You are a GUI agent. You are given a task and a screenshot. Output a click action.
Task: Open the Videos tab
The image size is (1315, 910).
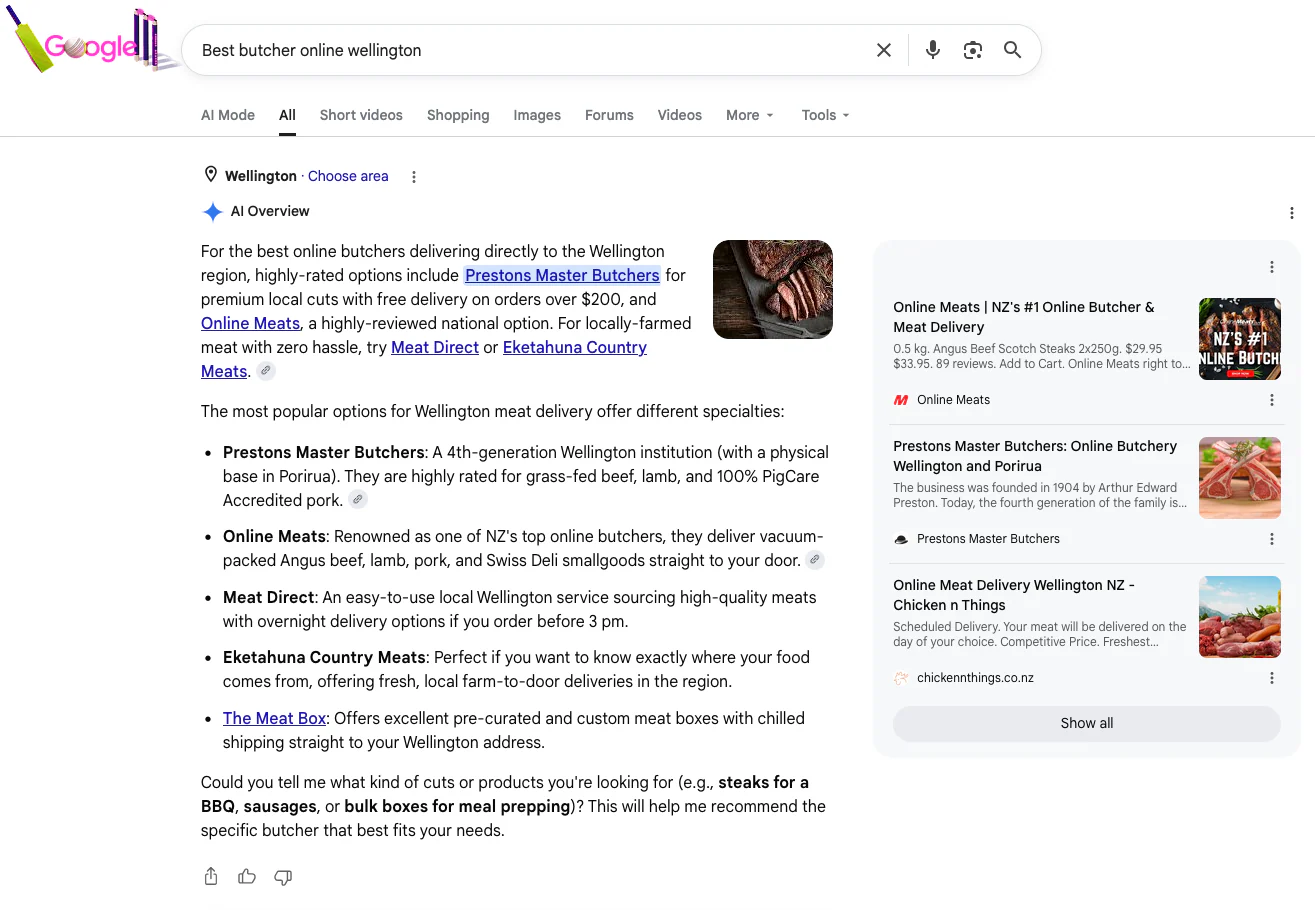680,115
